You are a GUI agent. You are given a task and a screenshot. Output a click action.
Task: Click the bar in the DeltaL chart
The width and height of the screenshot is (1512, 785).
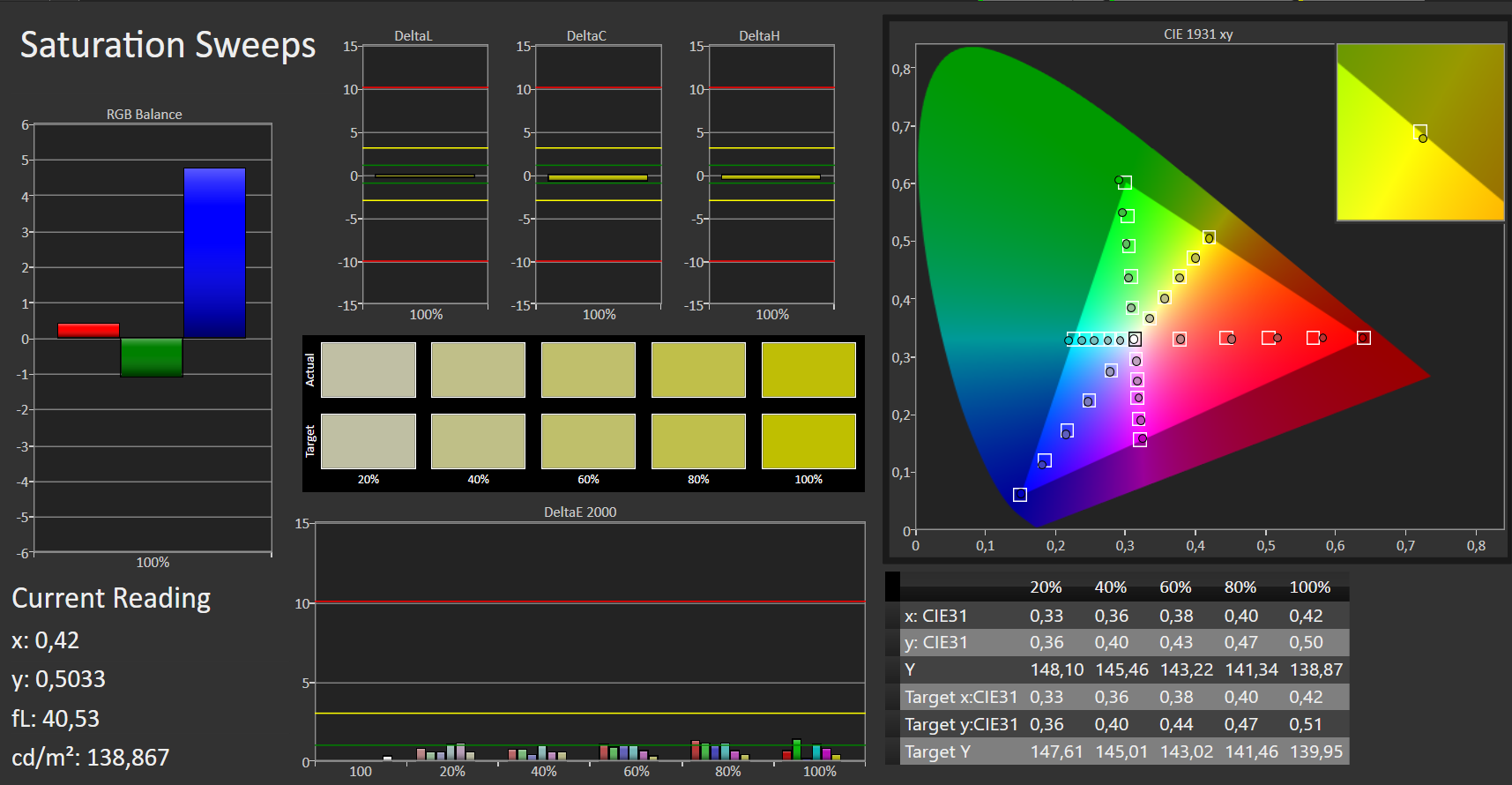pyautogui.click(x=425, y=176)
